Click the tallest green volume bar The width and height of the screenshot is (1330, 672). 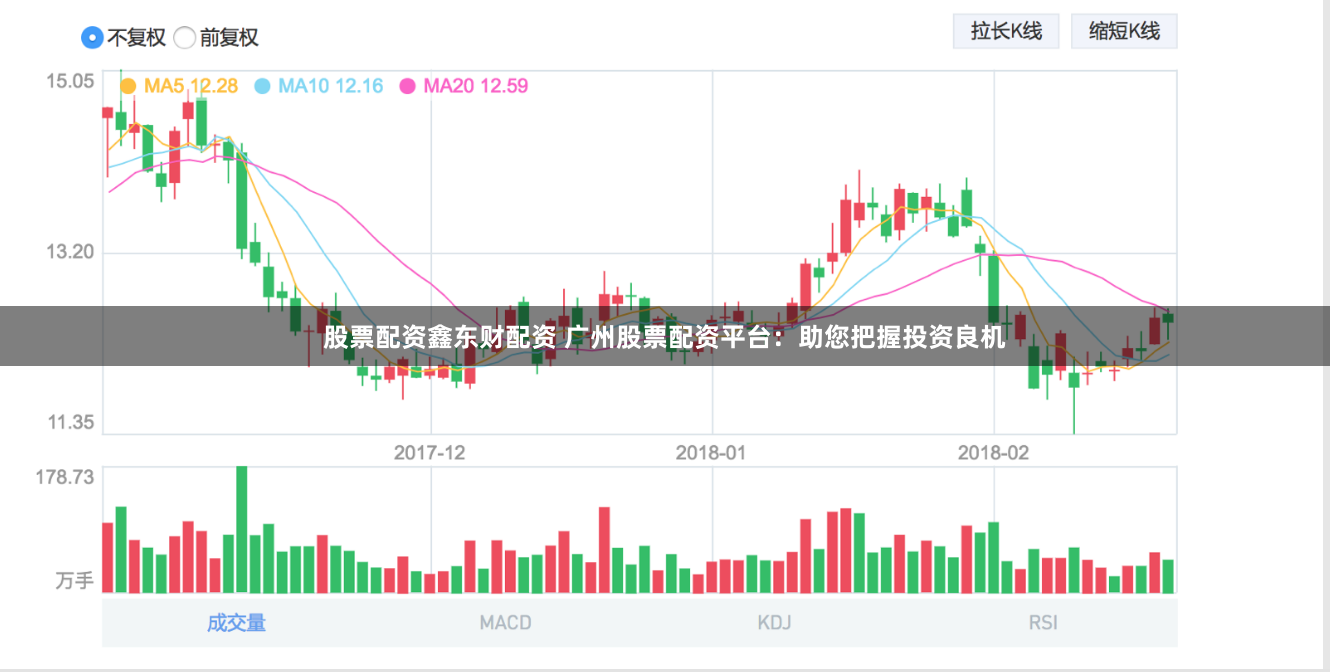[x=241, y=530]
